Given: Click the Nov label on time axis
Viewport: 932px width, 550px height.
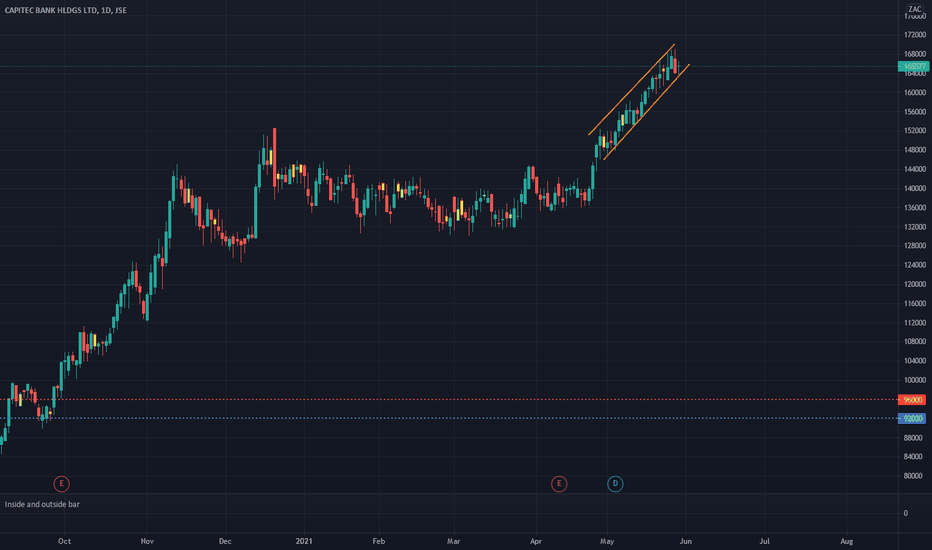Looking at the screenshot, I should 147,541.
